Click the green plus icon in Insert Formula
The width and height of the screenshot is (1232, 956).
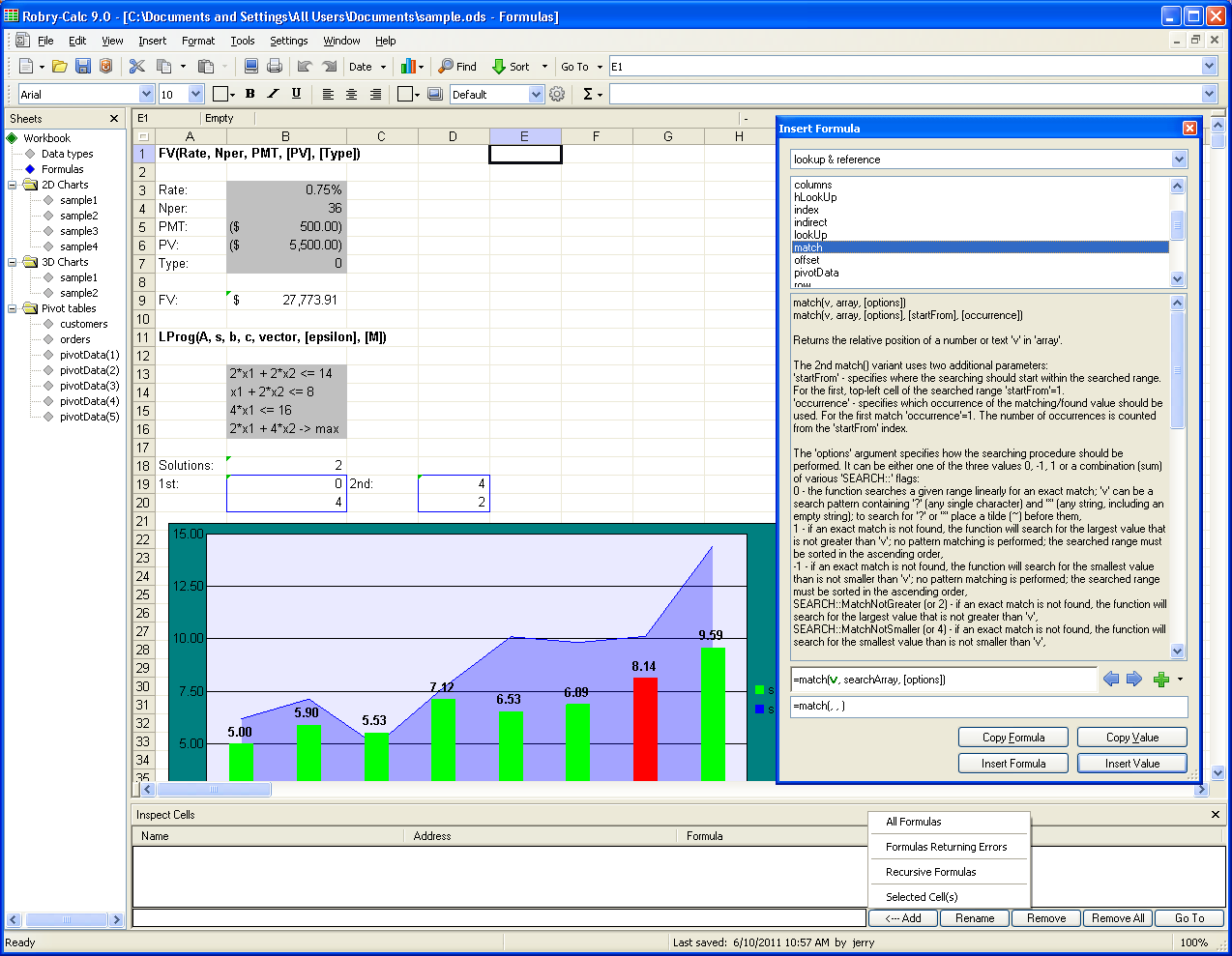[1161, 680]
